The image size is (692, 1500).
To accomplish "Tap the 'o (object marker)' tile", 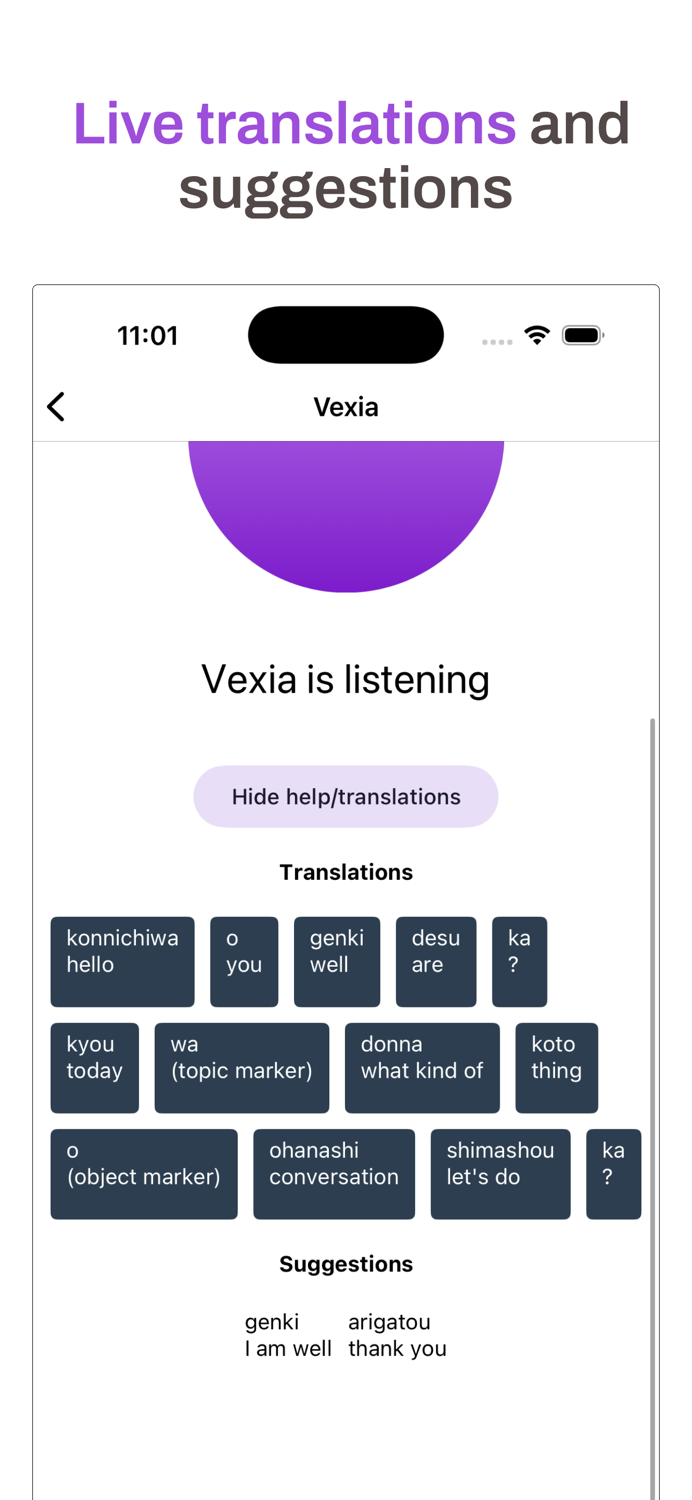I will [x=143, y=1174].
